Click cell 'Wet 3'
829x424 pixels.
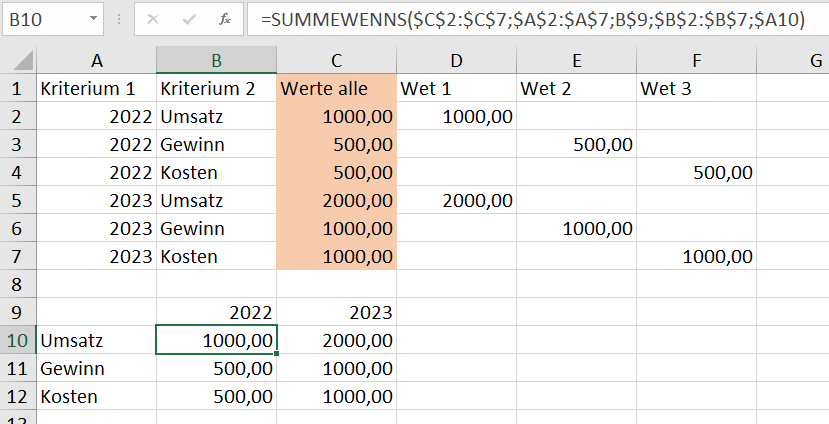697,88
